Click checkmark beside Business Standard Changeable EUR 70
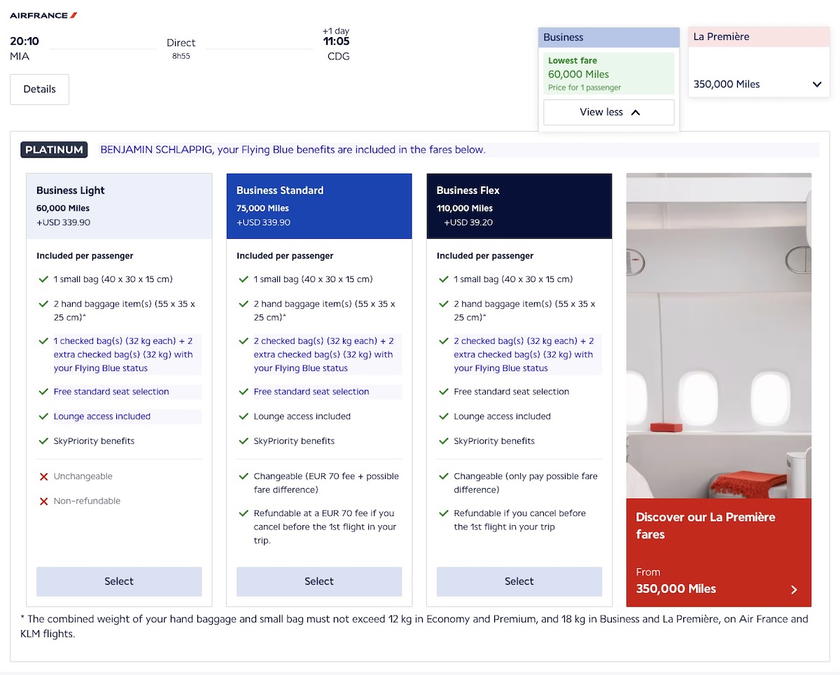This screenshot has height=675, width=840. pos(244,476)
